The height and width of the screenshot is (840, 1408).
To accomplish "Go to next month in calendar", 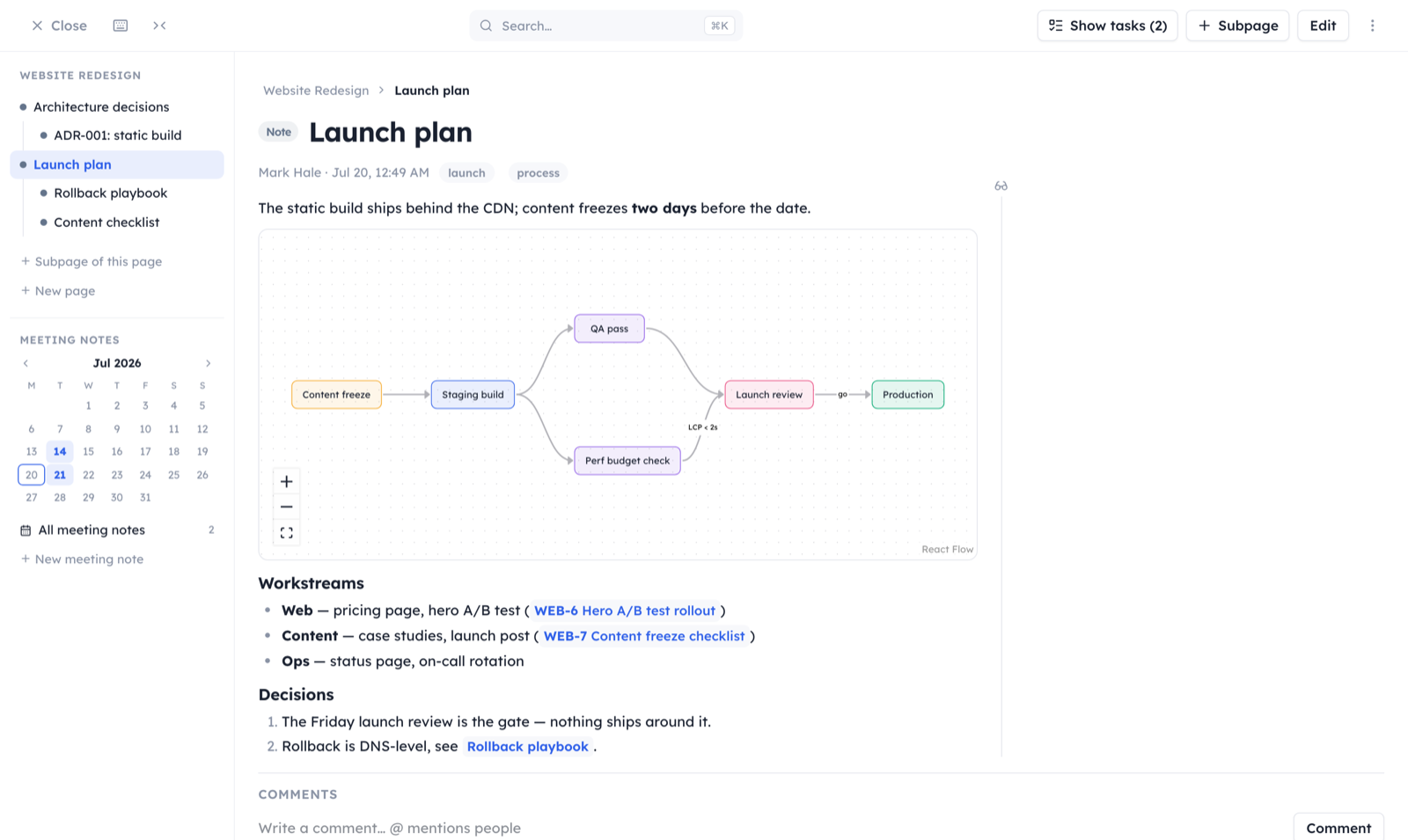I will pyautogui.click(x=209, y=363).
